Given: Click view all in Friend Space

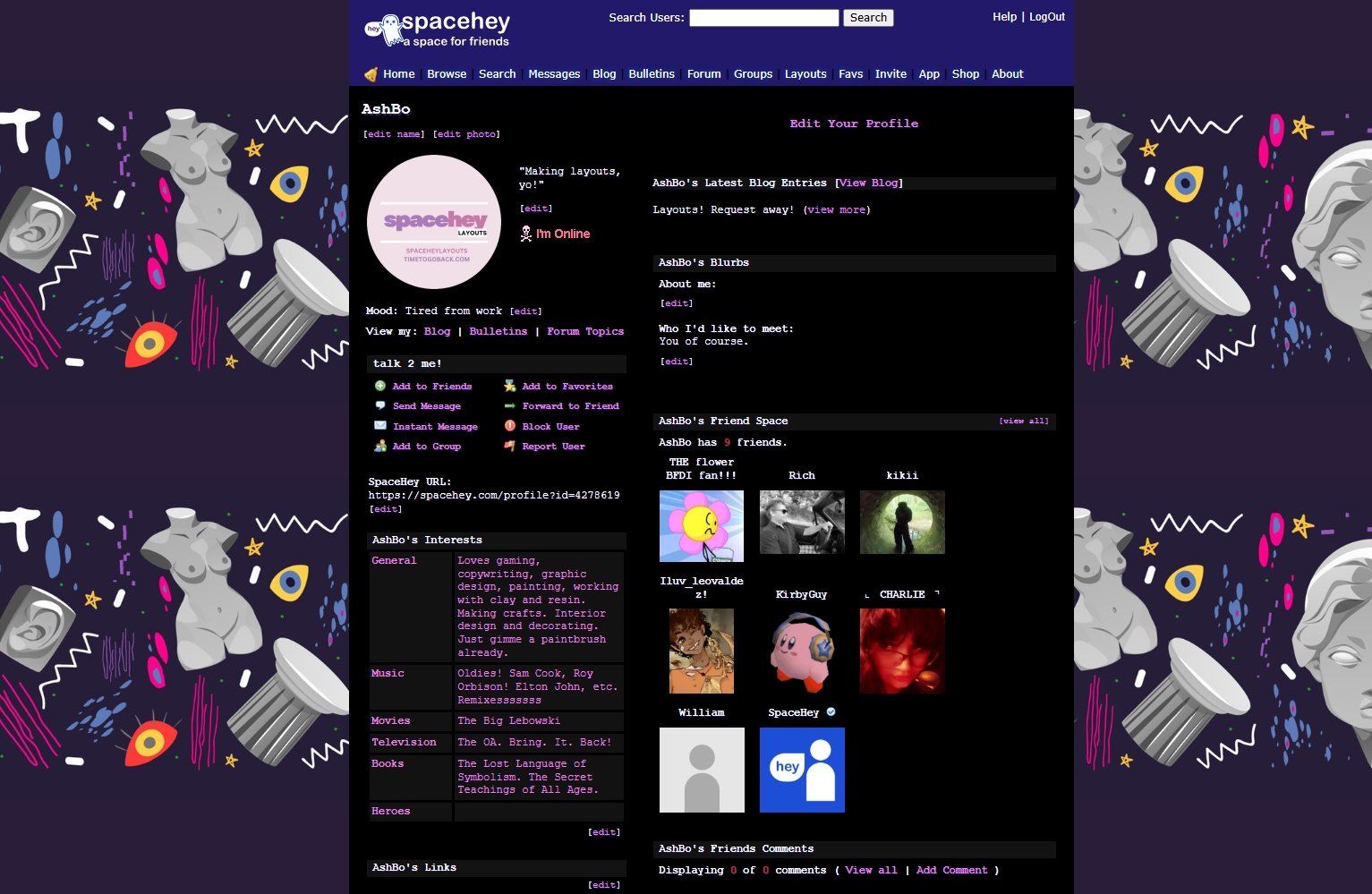Looking at the screenshot, I should coord(1024,421).
